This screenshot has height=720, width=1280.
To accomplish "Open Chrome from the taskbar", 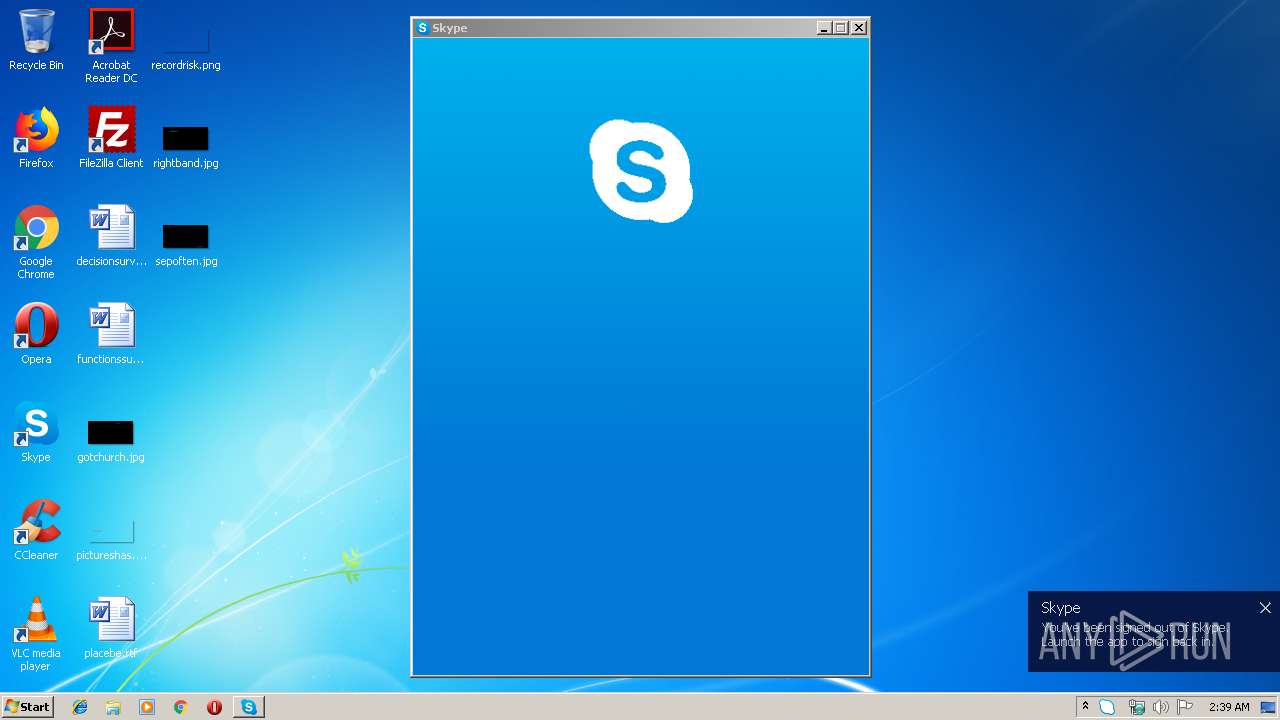I will (180, 707).
